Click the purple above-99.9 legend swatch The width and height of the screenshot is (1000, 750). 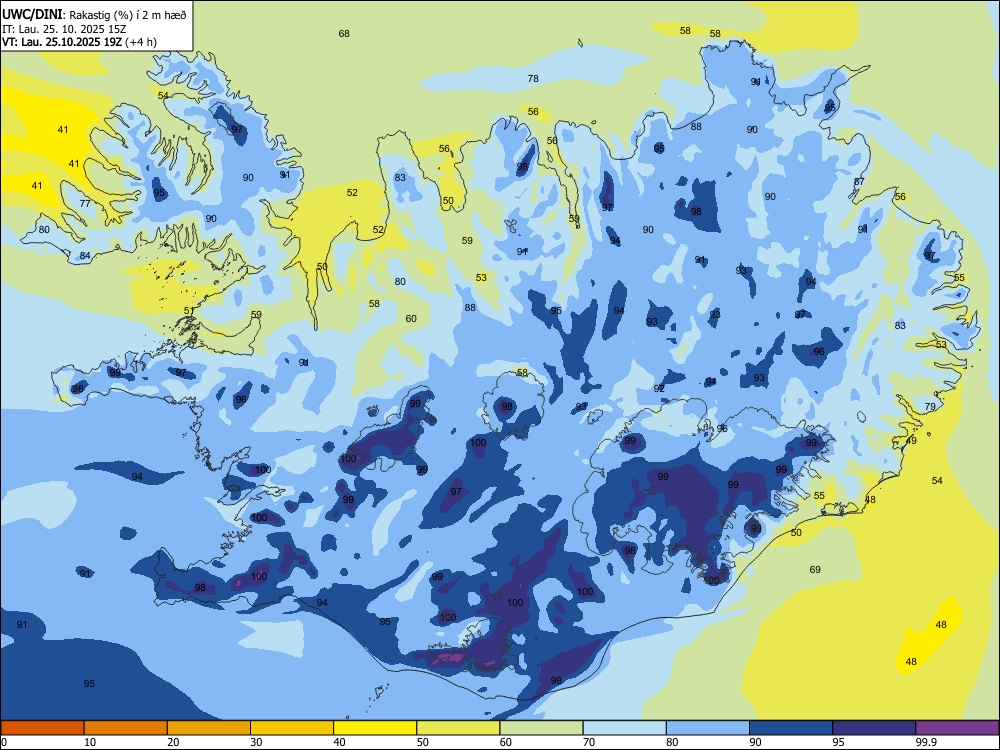pyautogui.click(x=957, y=728)
